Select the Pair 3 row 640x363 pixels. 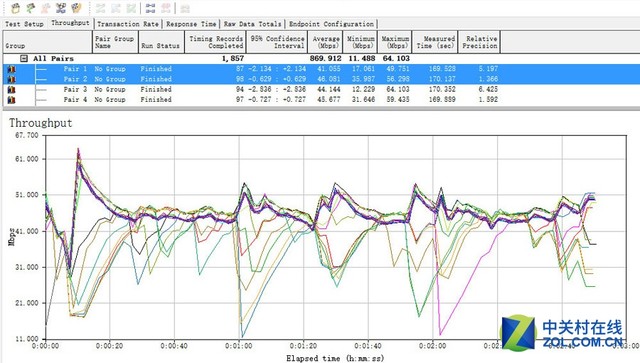(320, 89)
